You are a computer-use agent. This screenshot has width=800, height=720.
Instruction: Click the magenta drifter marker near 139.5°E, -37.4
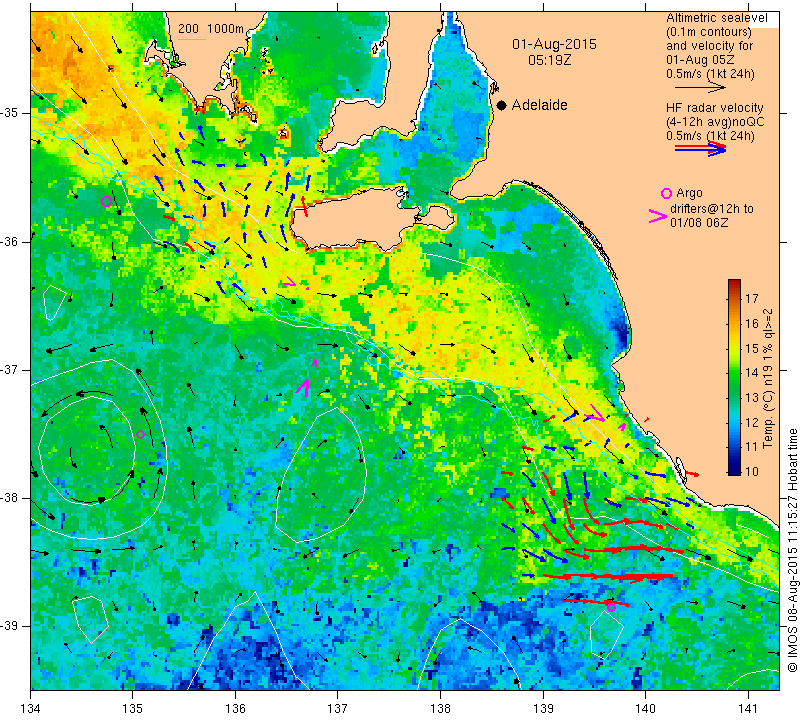[x=596, y=413]
